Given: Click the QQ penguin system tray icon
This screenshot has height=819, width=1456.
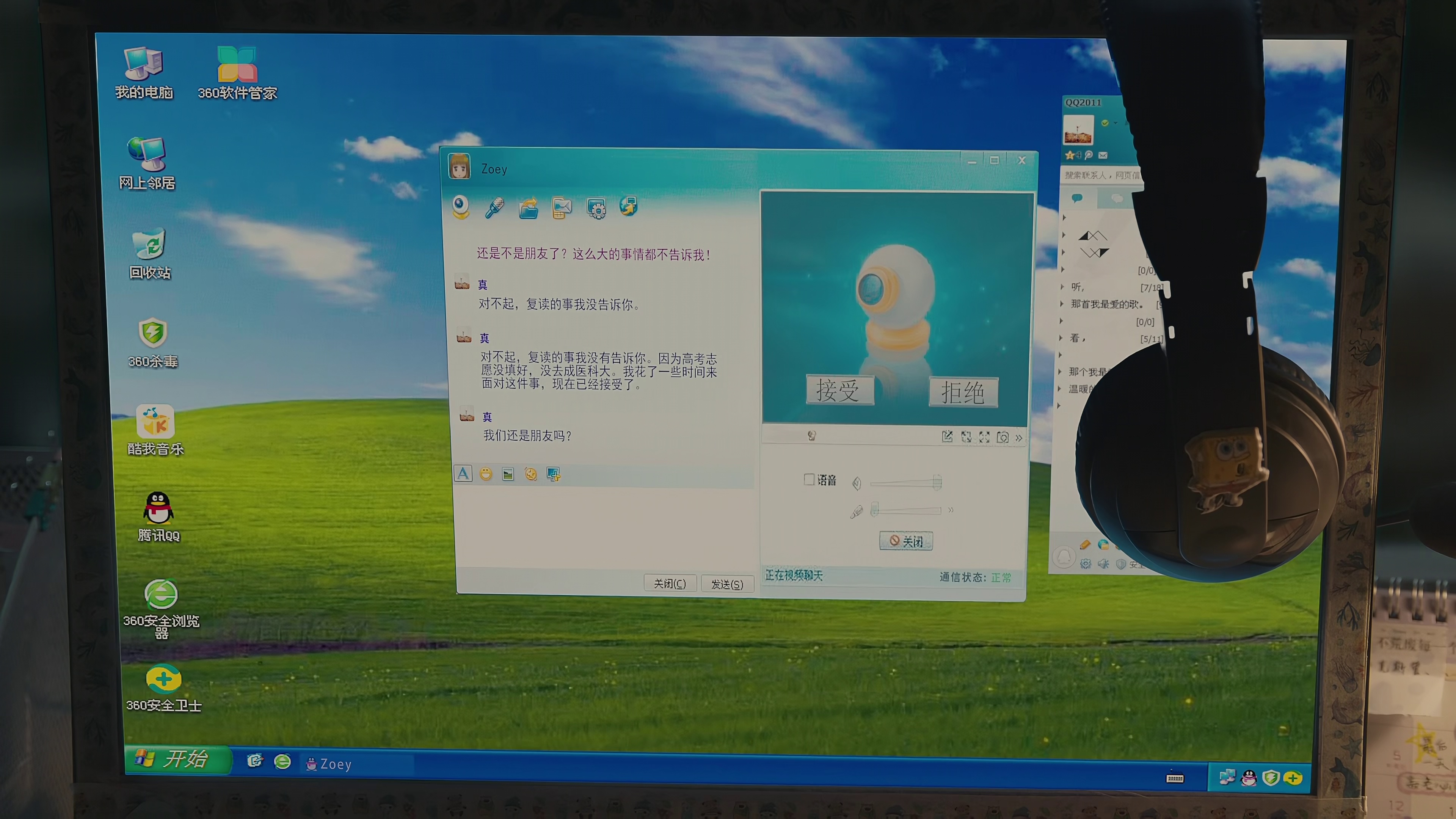Looking at the screenshot, I should [1249, 779].
